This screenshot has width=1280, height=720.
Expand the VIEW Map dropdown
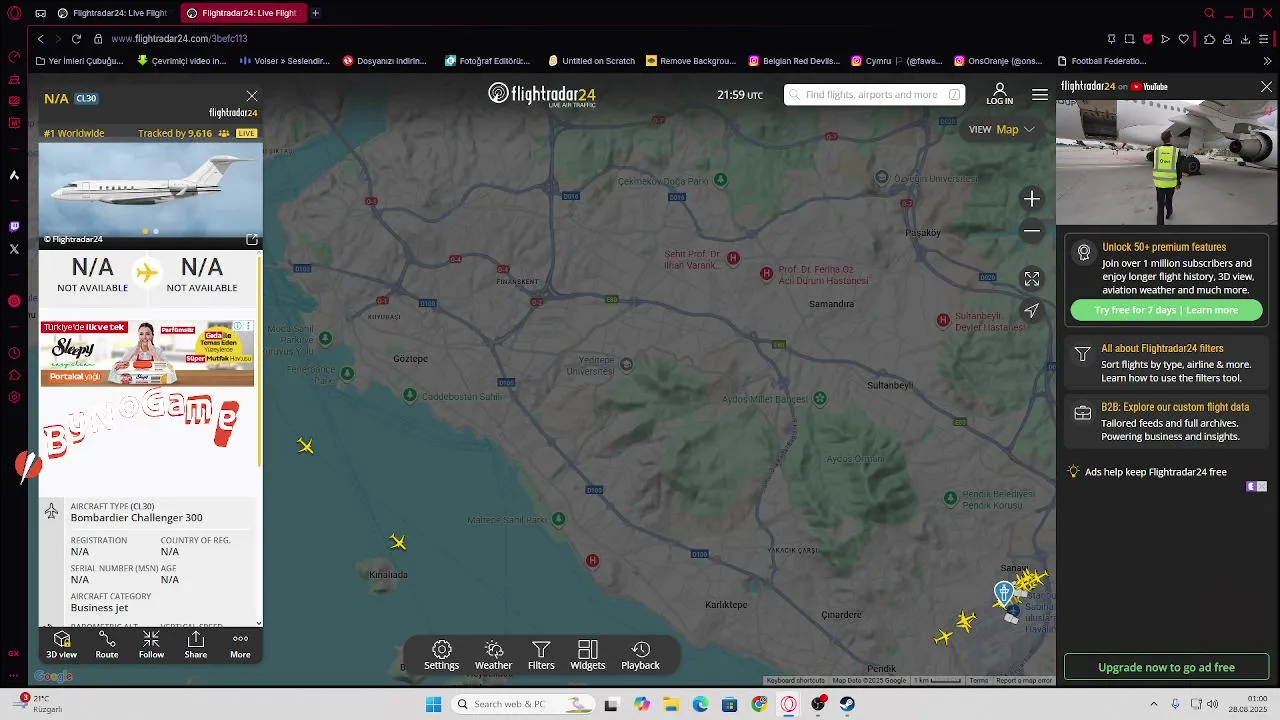pos(1001,129)
